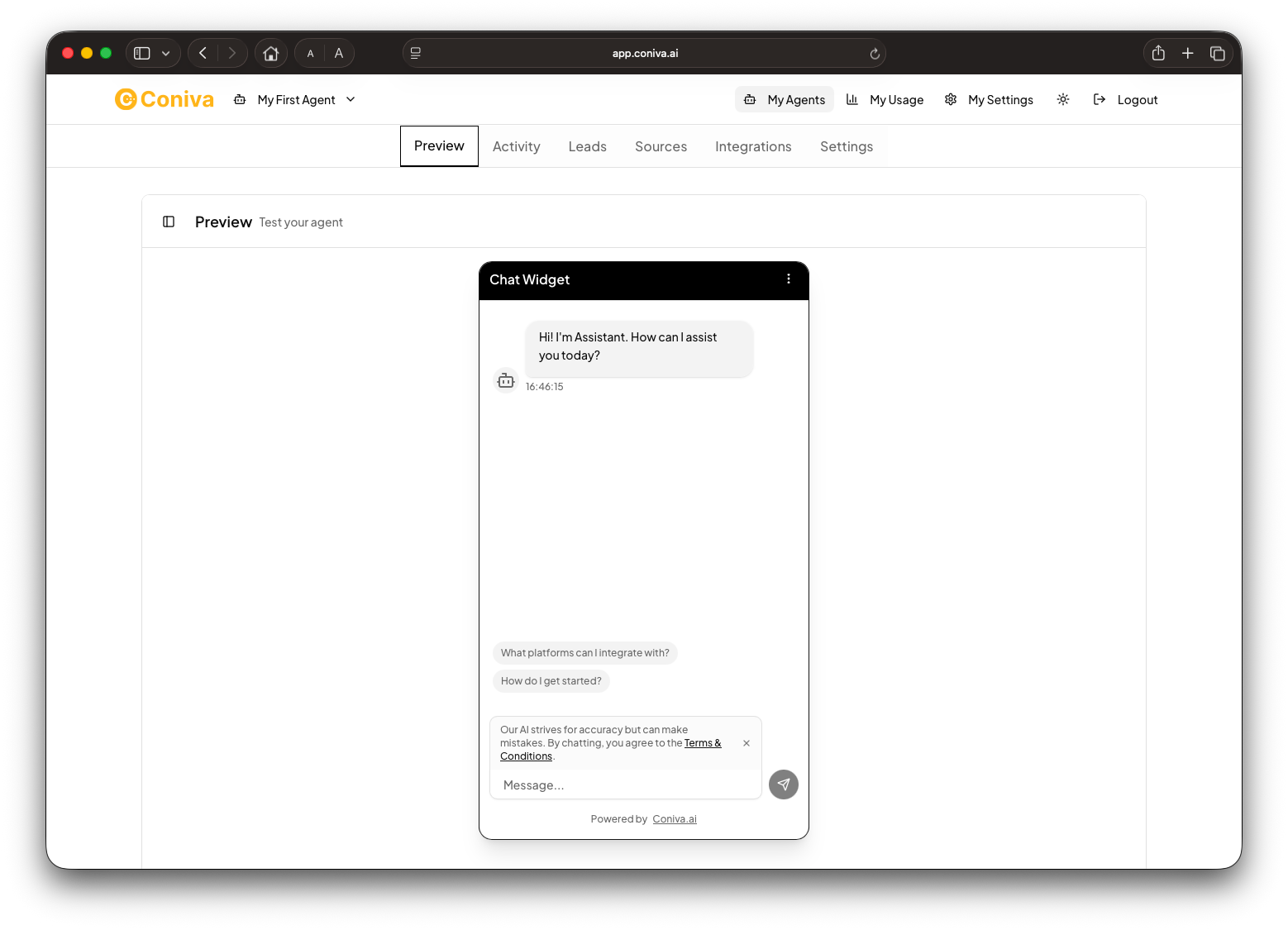Switch to the Integrations tab
This screenshot has height=930, width=1288.
tap(752, 145)
